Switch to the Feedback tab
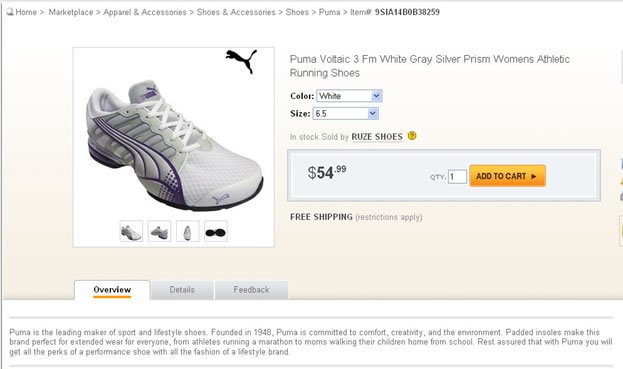Screen dimensions: 623x369 pyautogui.click(x=251, y=290)
